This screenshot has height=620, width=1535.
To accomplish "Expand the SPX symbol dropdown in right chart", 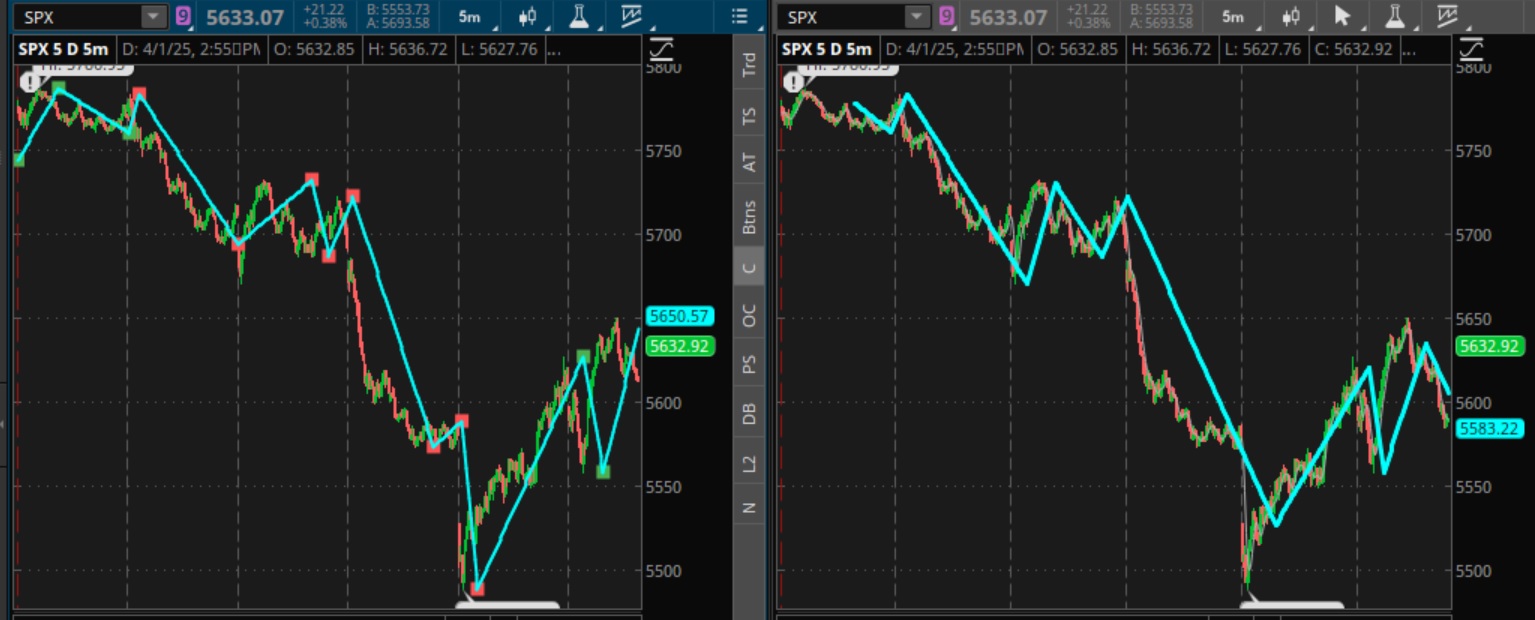I will [917, 17].
